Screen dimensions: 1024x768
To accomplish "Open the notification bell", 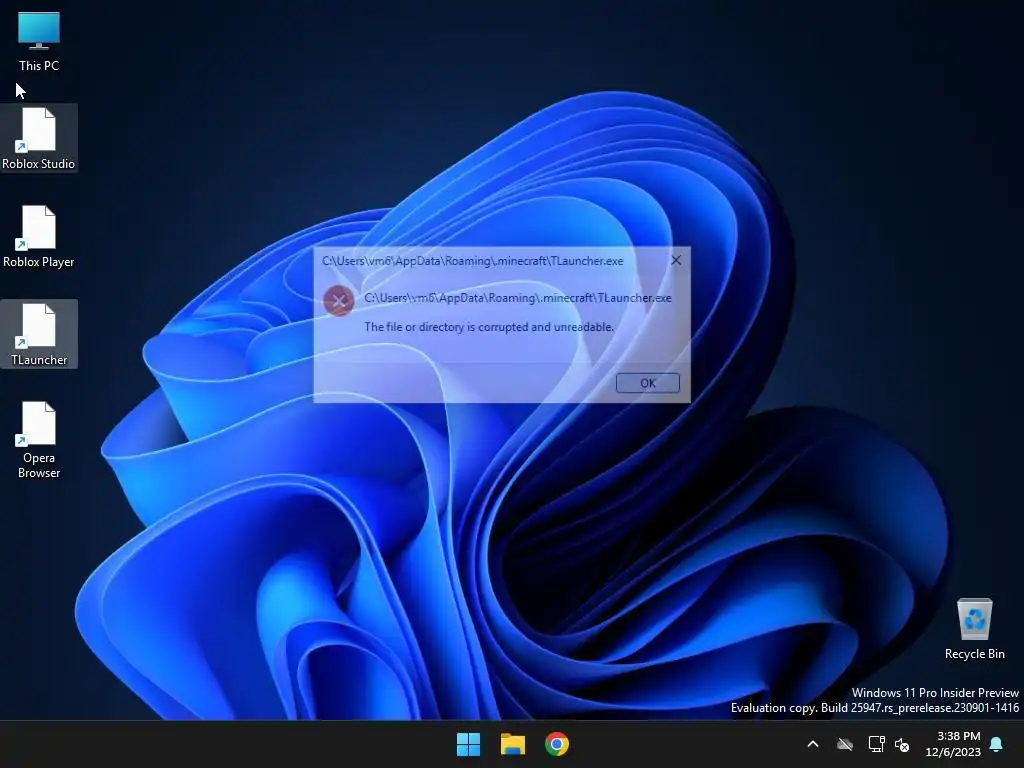I will pos(997,744).
